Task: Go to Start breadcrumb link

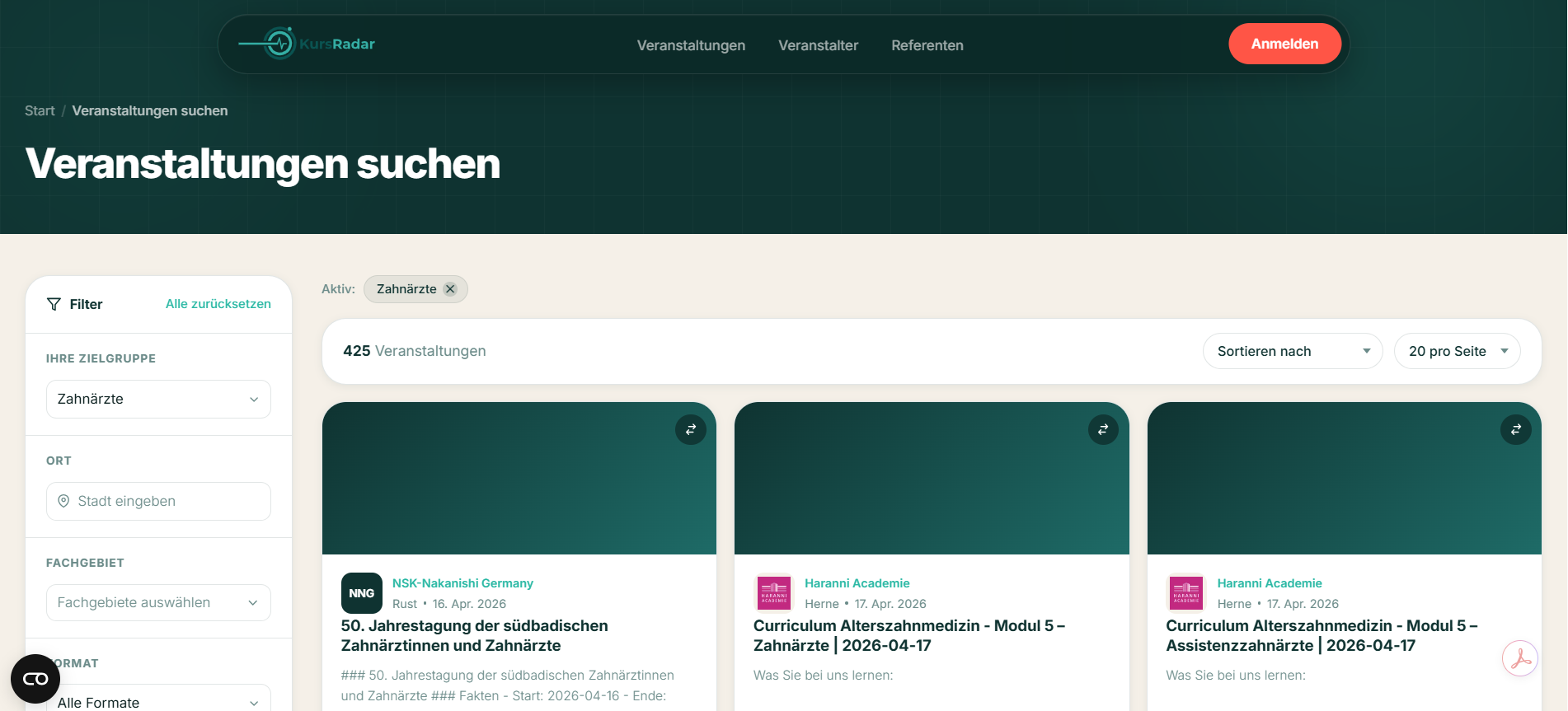Action: [40, 111]
